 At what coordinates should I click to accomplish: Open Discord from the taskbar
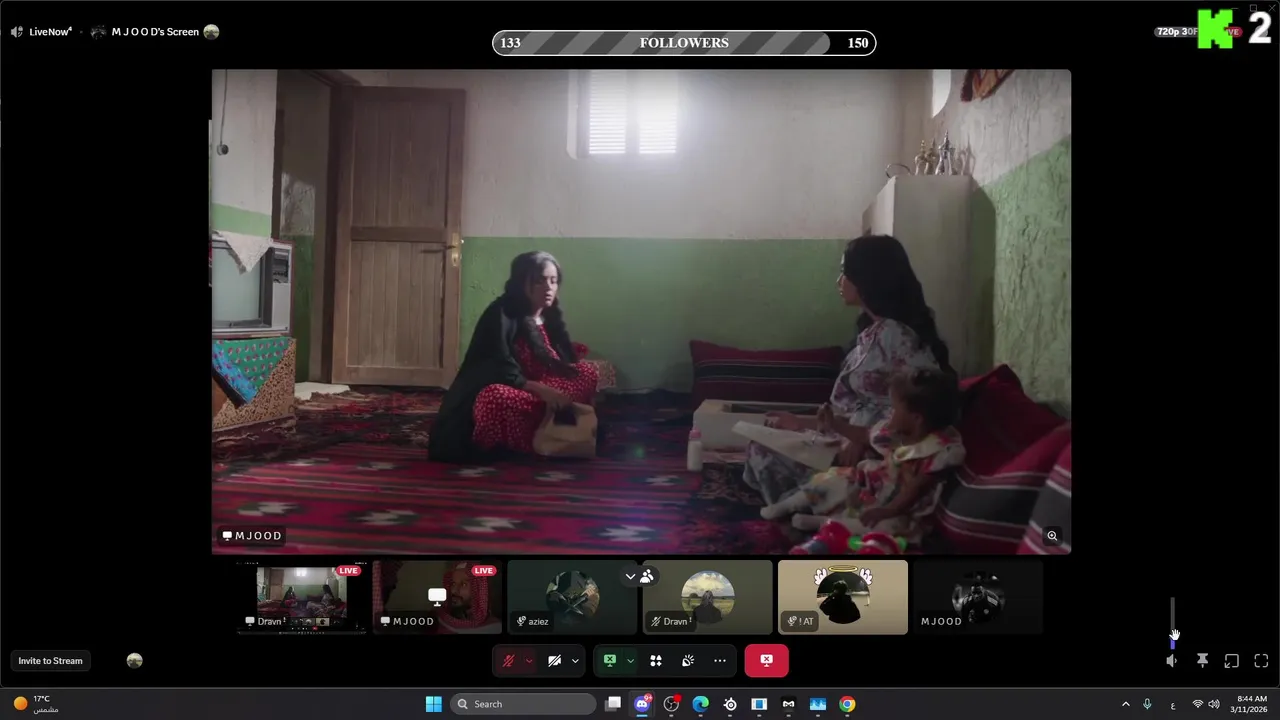click(642, 704)
